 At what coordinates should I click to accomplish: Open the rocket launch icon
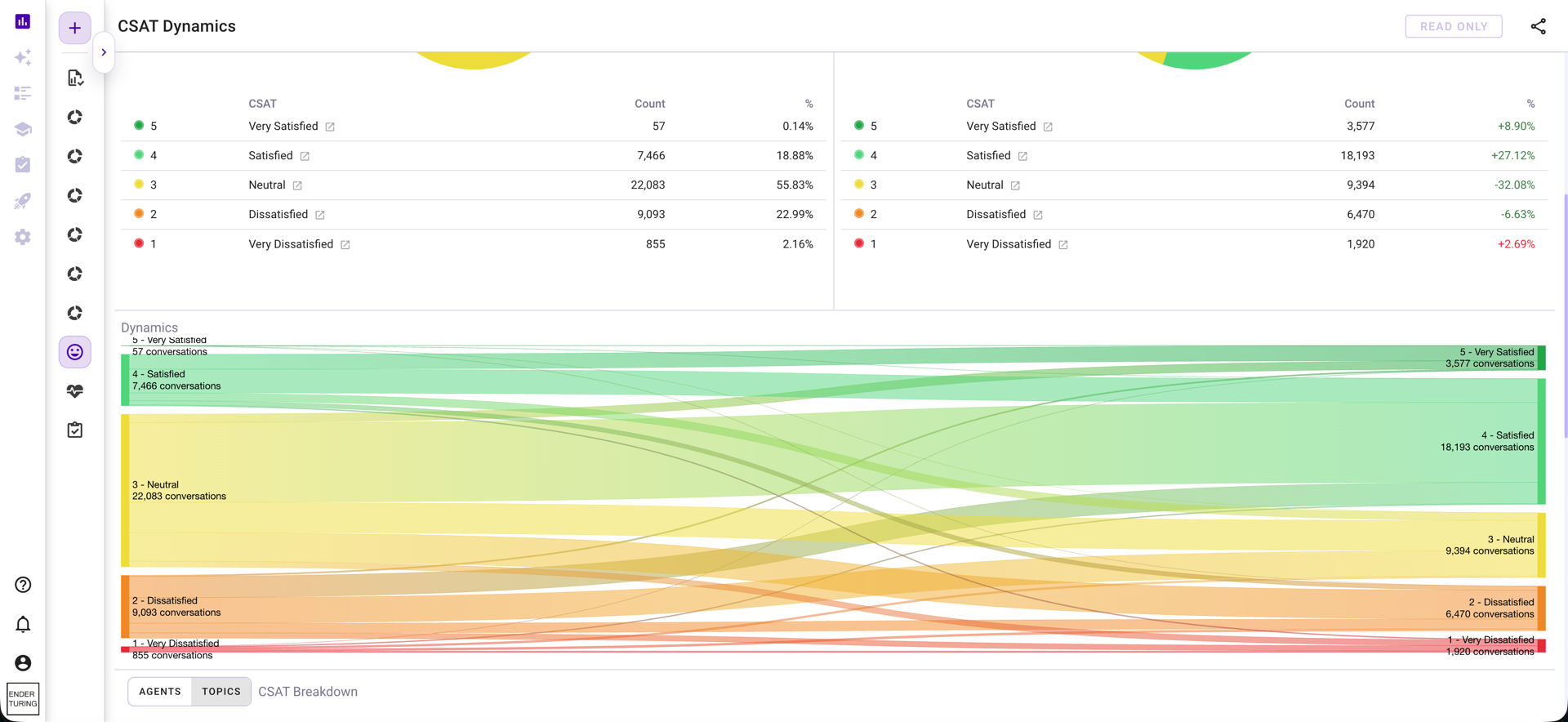(x=23, y=201)
